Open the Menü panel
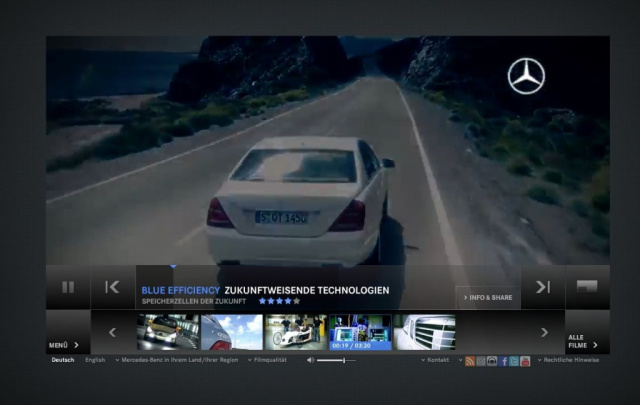The image size is (640, 405). pyautogui.click(x=63, y=344)
